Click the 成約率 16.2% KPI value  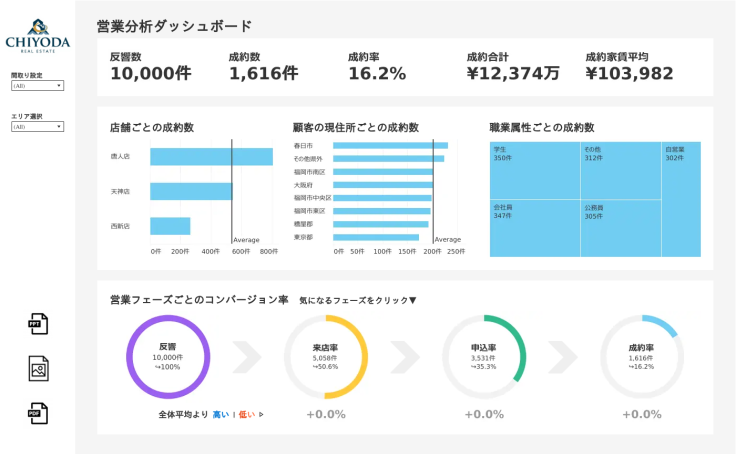coord(377,74)
